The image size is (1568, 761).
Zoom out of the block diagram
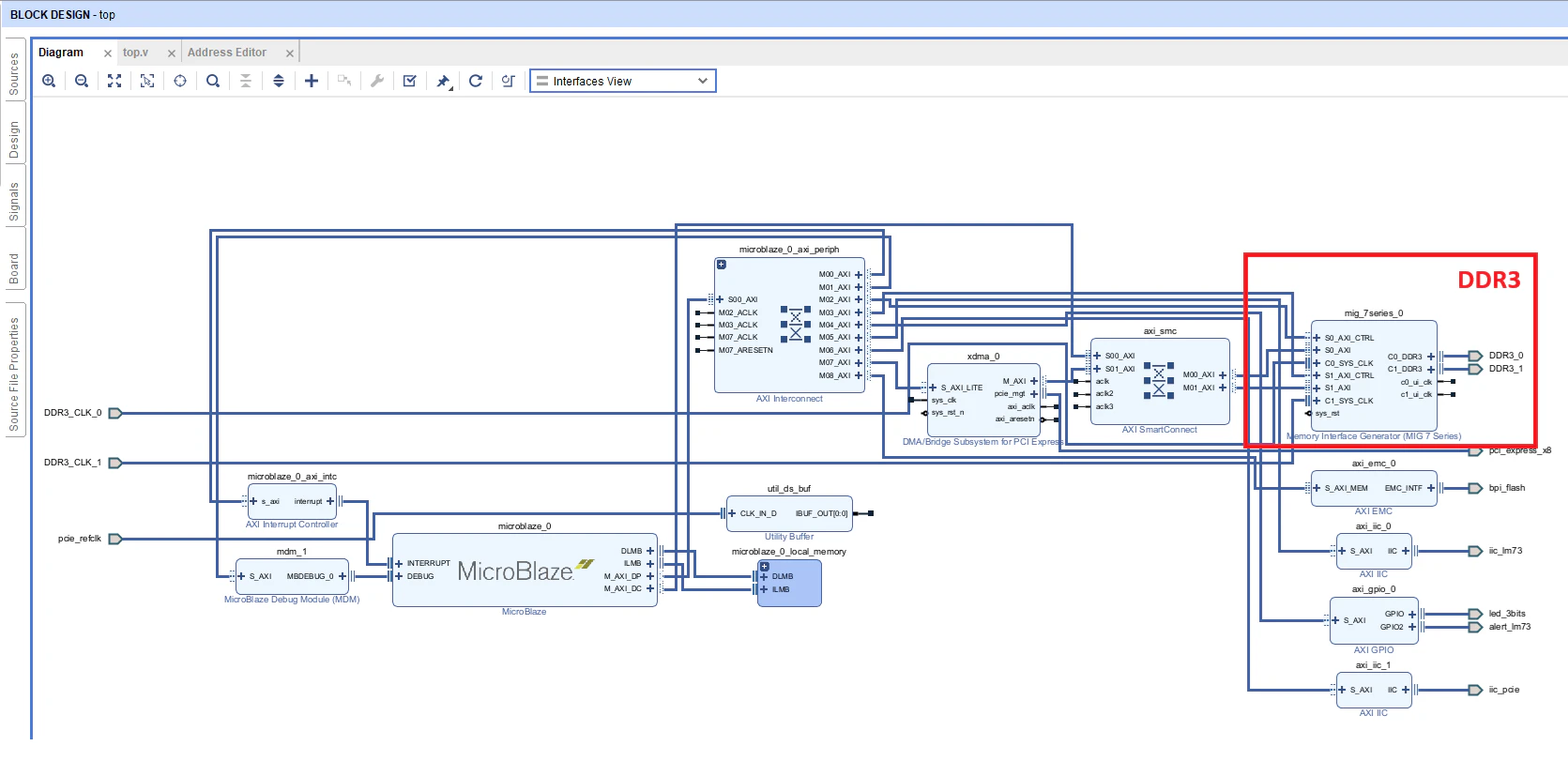(82, 82)
